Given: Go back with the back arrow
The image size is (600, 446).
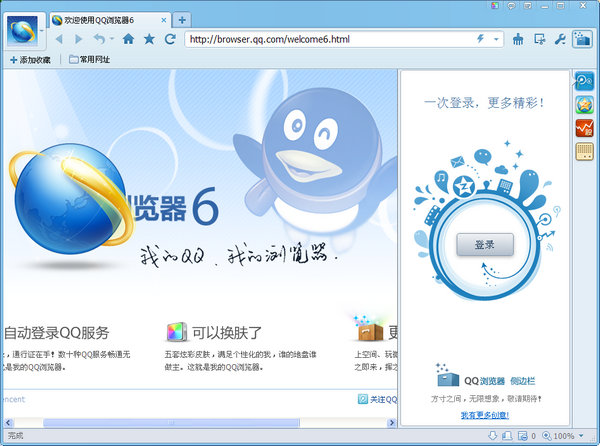Looking at the screenshot, I should (x=59, y=39).
